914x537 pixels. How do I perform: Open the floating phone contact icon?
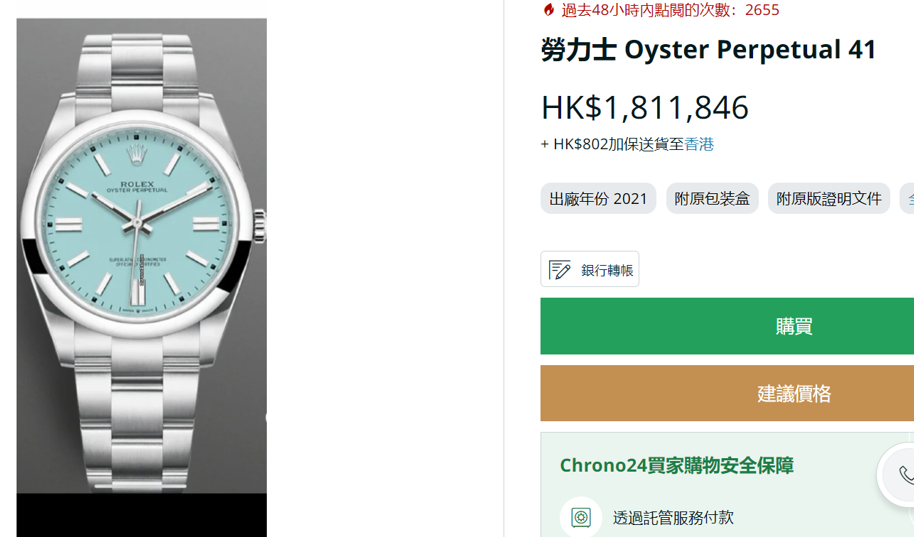902,475
